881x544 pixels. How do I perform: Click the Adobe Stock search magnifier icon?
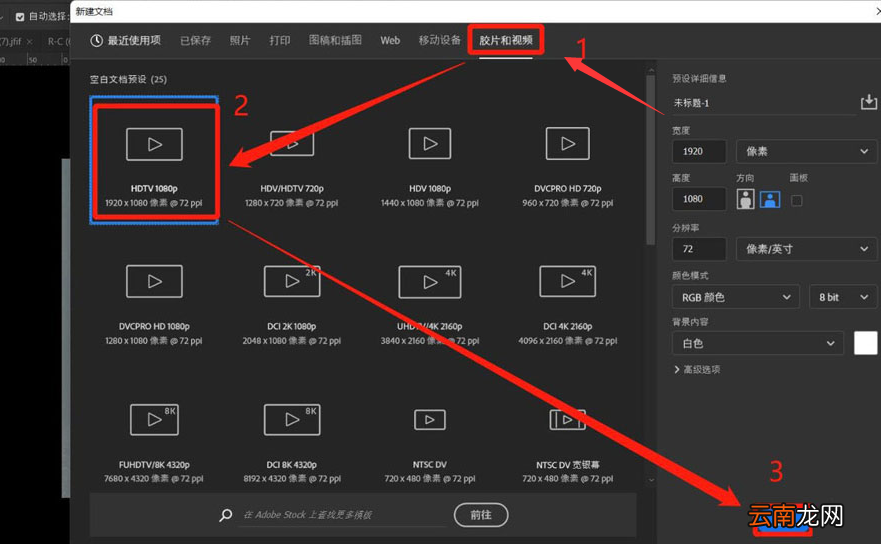point(226,515)
